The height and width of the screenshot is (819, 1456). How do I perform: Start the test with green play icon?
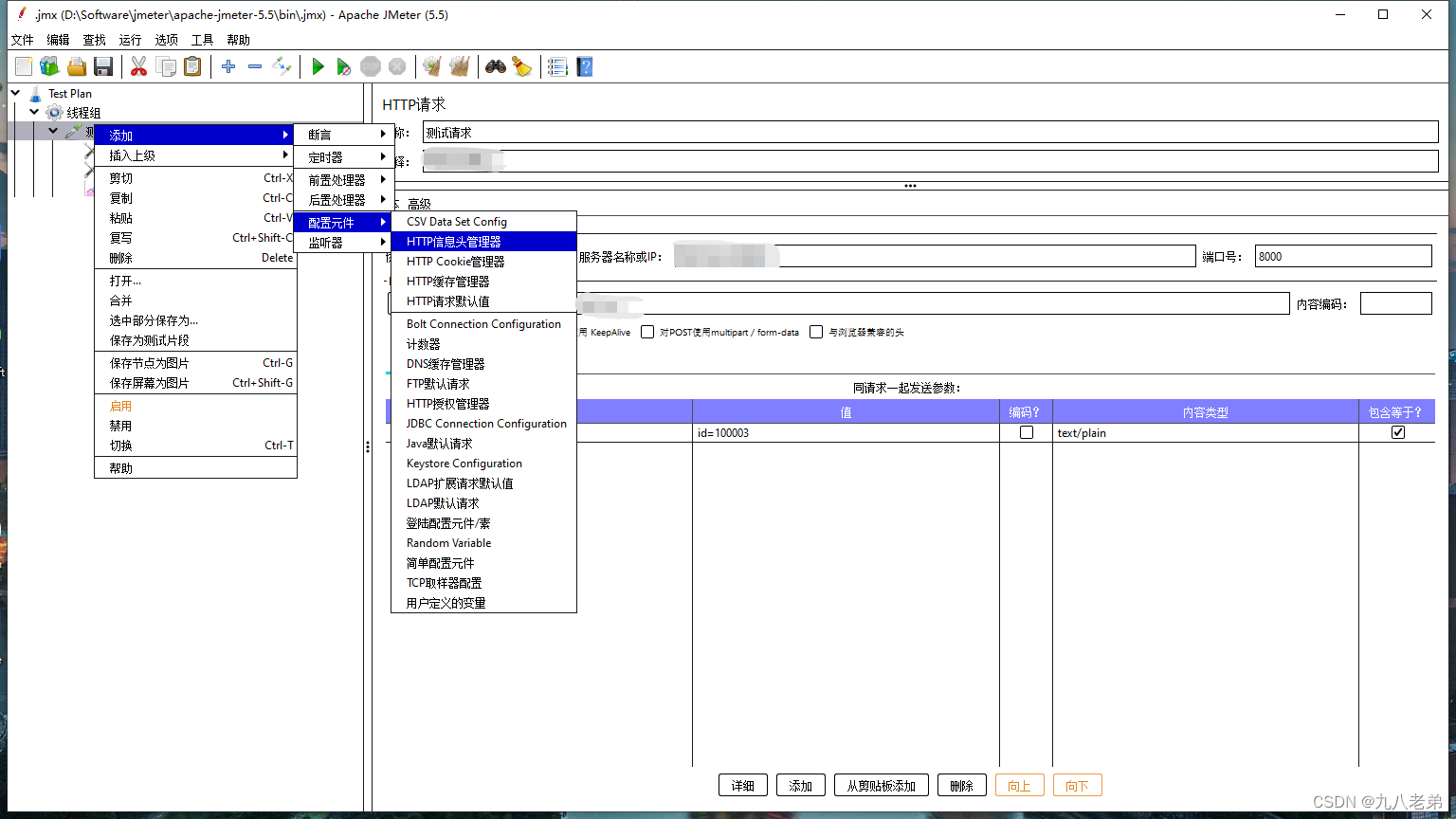pos(318,66)
